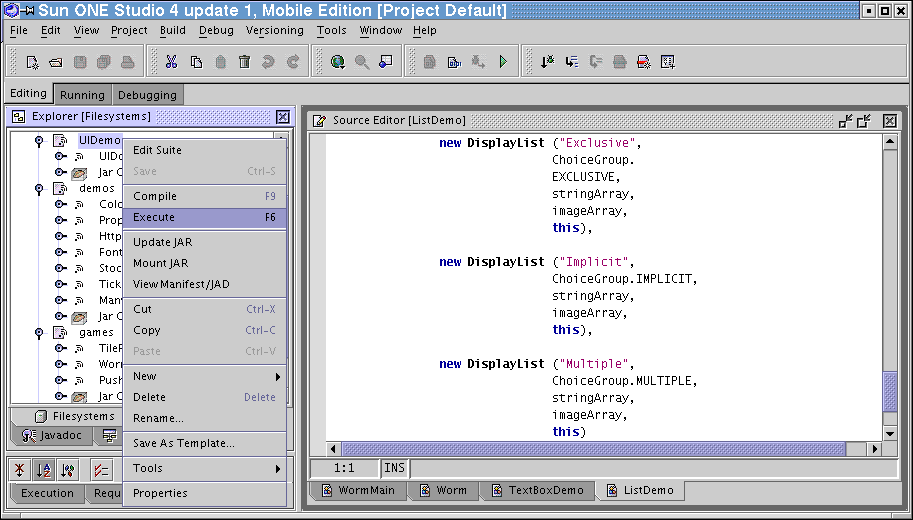913x520 pixels.
Task: Click the Cut scissors toolbar icon
Action: 171,62
